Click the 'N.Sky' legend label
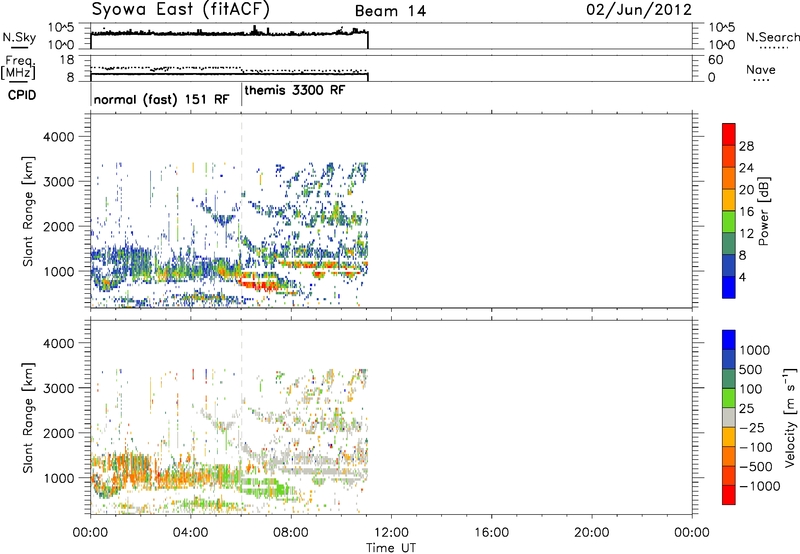 pyautogui.click(x=19, y=37)
